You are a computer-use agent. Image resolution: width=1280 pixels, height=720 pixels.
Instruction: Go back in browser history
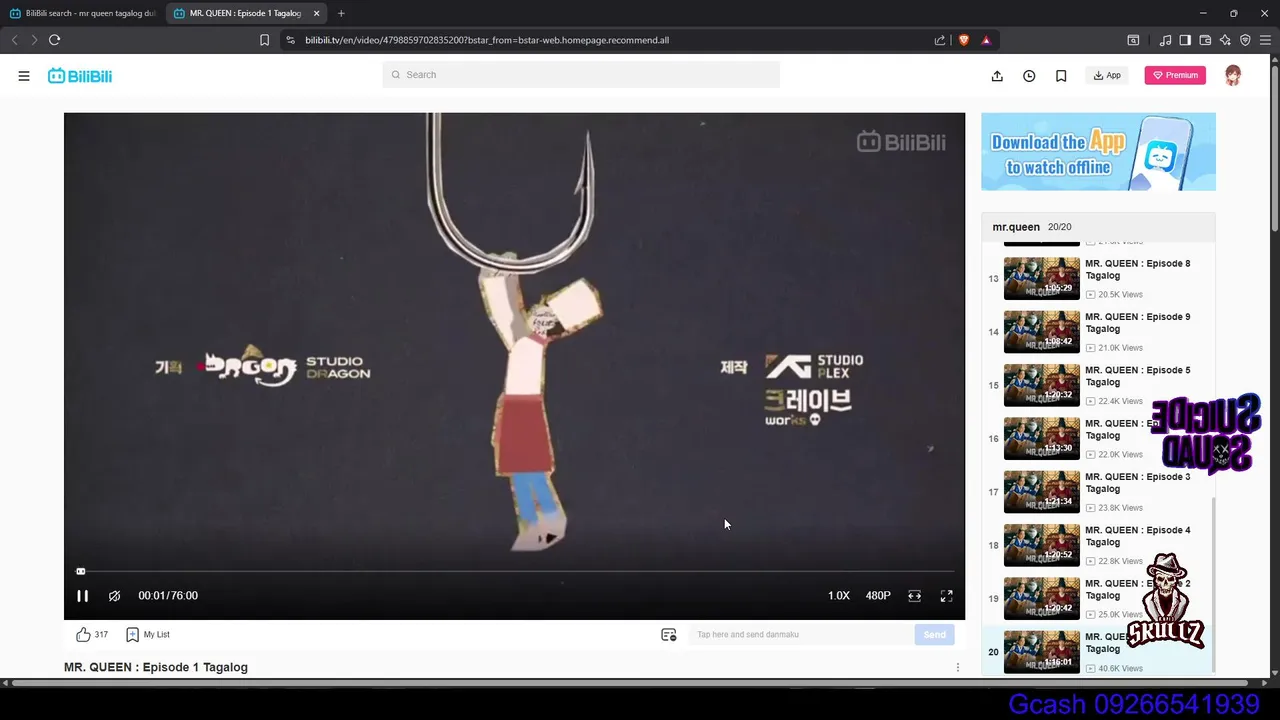click(x=14, y=40)
